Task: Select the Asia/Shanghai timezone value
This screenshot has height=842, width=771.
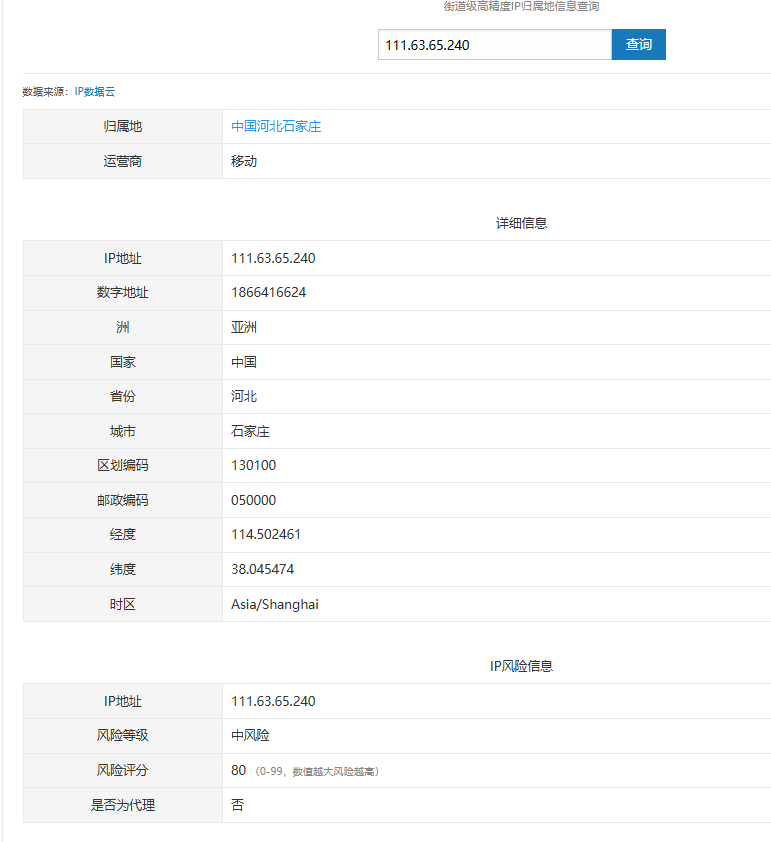Action: tap(275, 605)
